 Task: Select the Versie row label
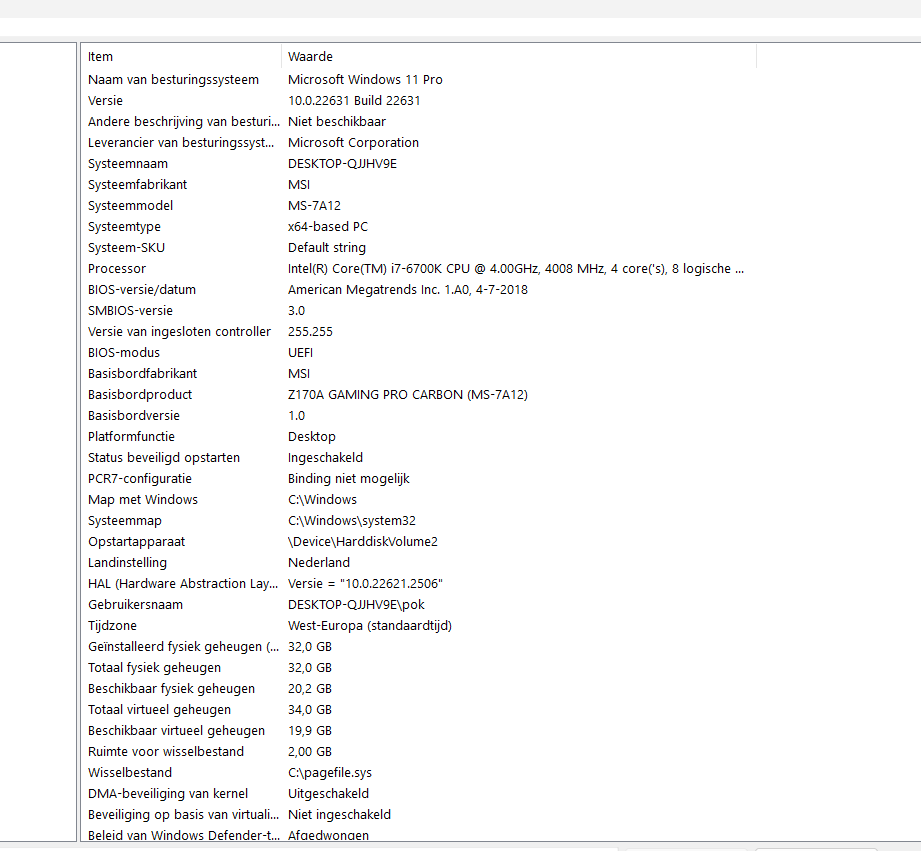click(x=105, y=101)
